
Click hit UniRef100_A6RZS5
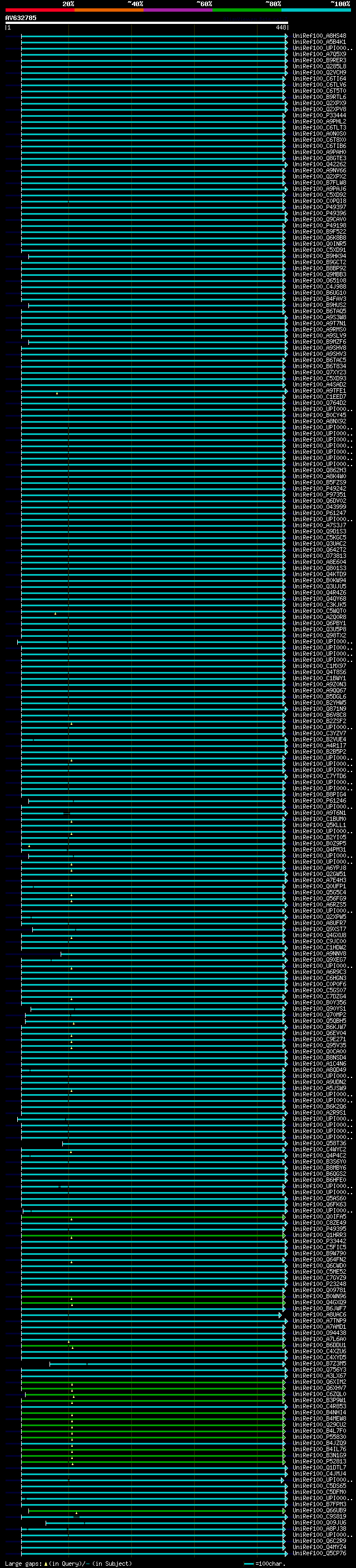click(x=319, y=904)
